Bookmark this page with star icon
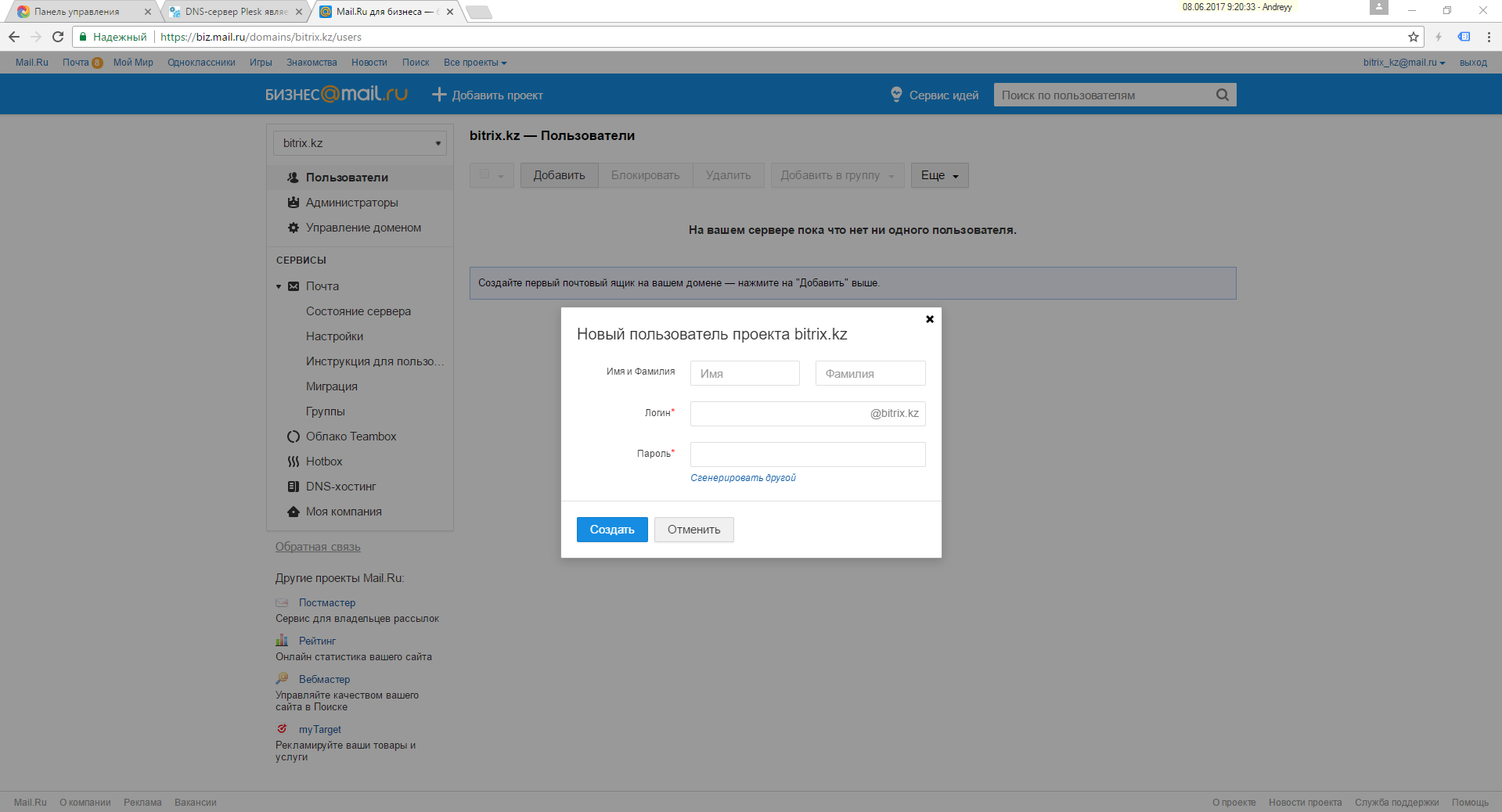The width and height of the screenshot is (1502, 812). (1414, 37)
